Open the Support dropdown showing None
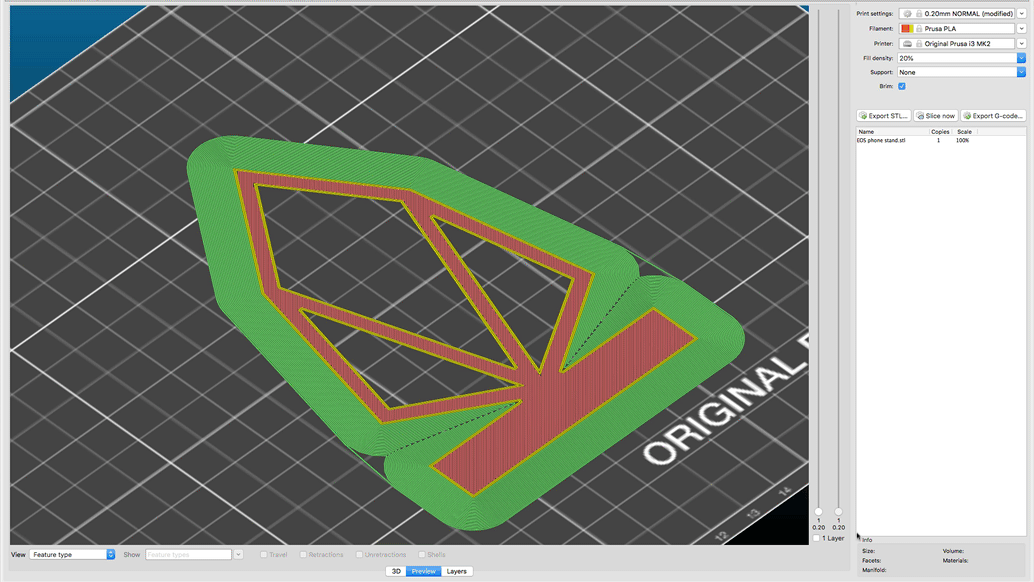Screen dimensions: 1034x582 [x=1021, y=72]
